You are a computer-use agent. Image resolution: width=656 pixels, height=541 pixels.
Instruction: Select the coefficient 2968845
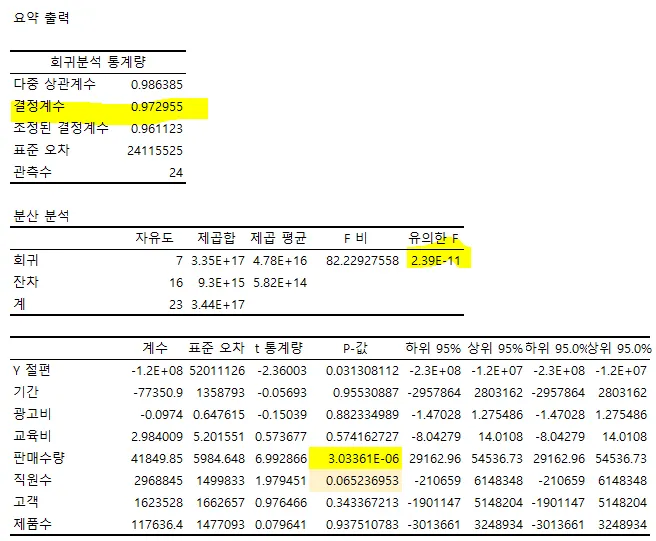159,480
